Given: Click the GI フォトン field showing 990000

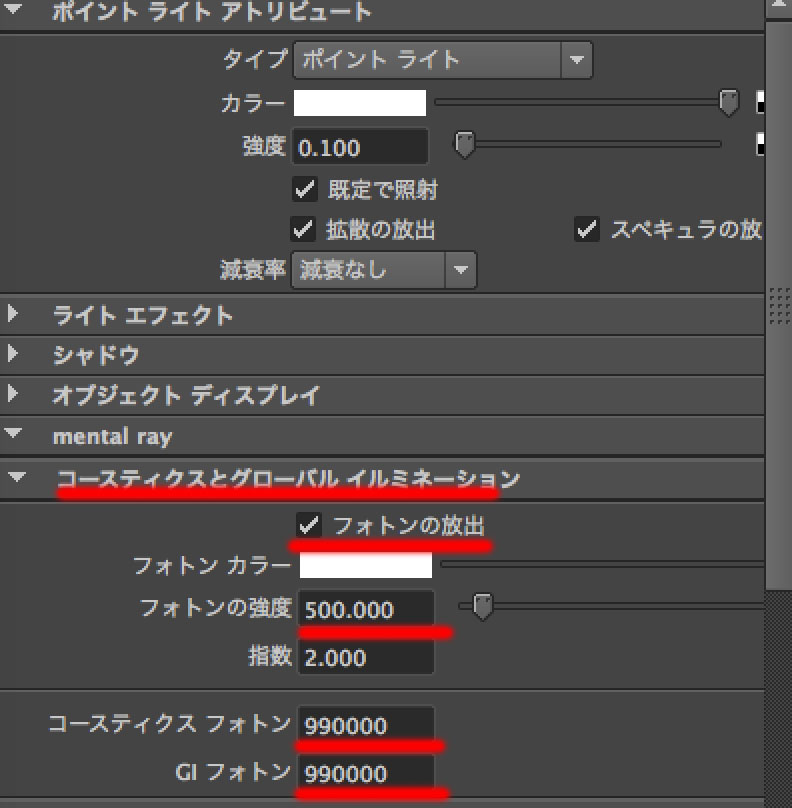Looking at the screenshot, I should pos(366,773).
